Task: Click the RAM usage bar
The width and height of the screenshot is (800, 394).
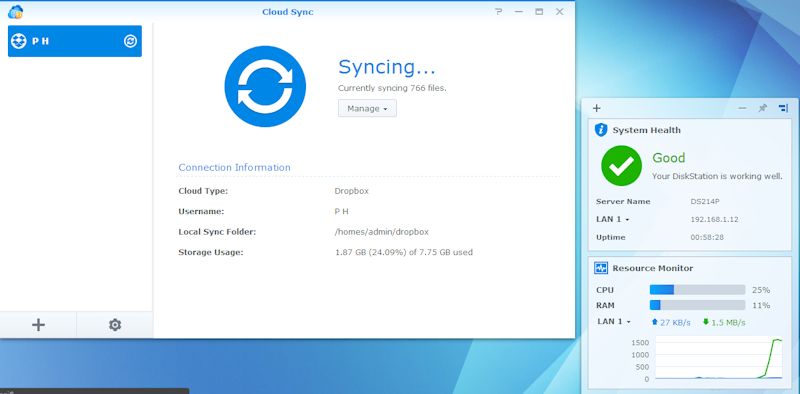Action: (697, 305)
